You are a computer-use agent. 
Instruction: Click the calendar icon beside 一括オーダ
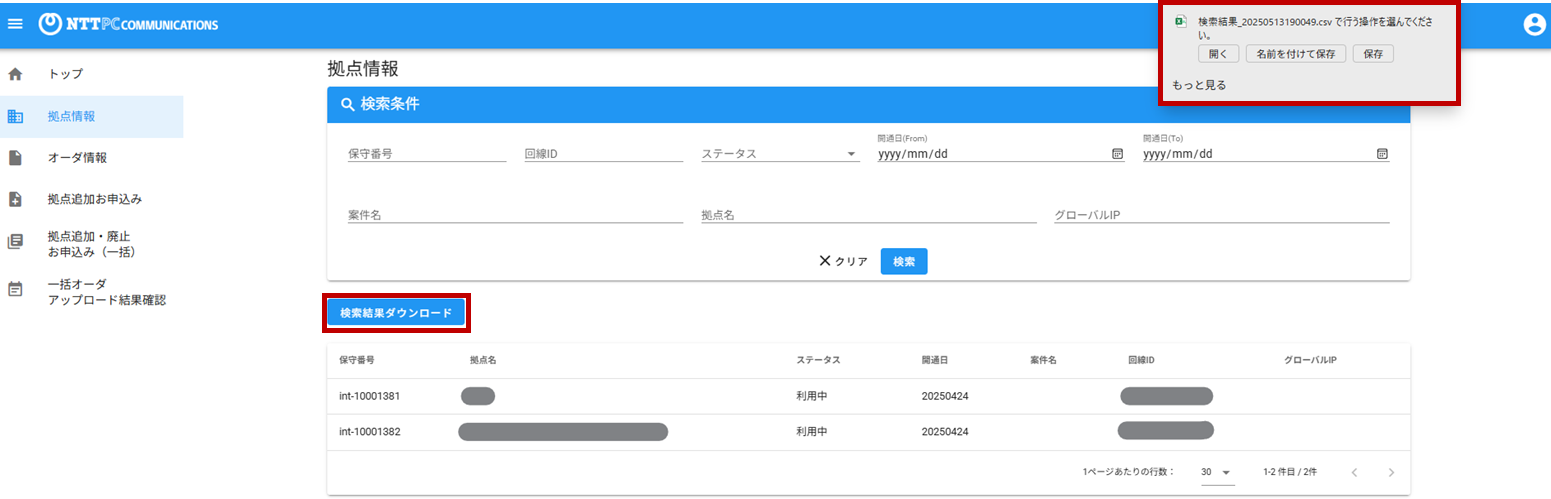pos(15,290)
